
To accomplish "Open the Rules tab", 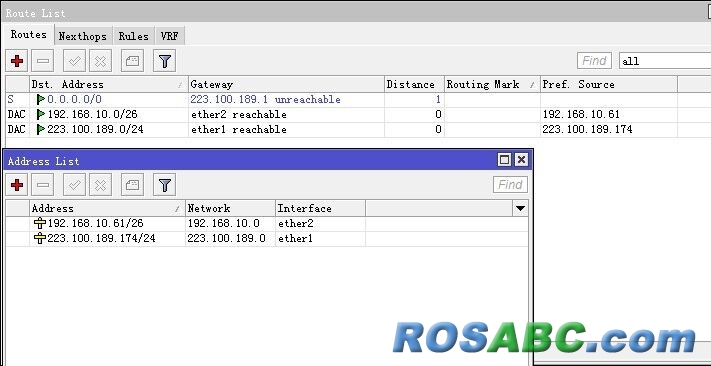I will 133,36.
